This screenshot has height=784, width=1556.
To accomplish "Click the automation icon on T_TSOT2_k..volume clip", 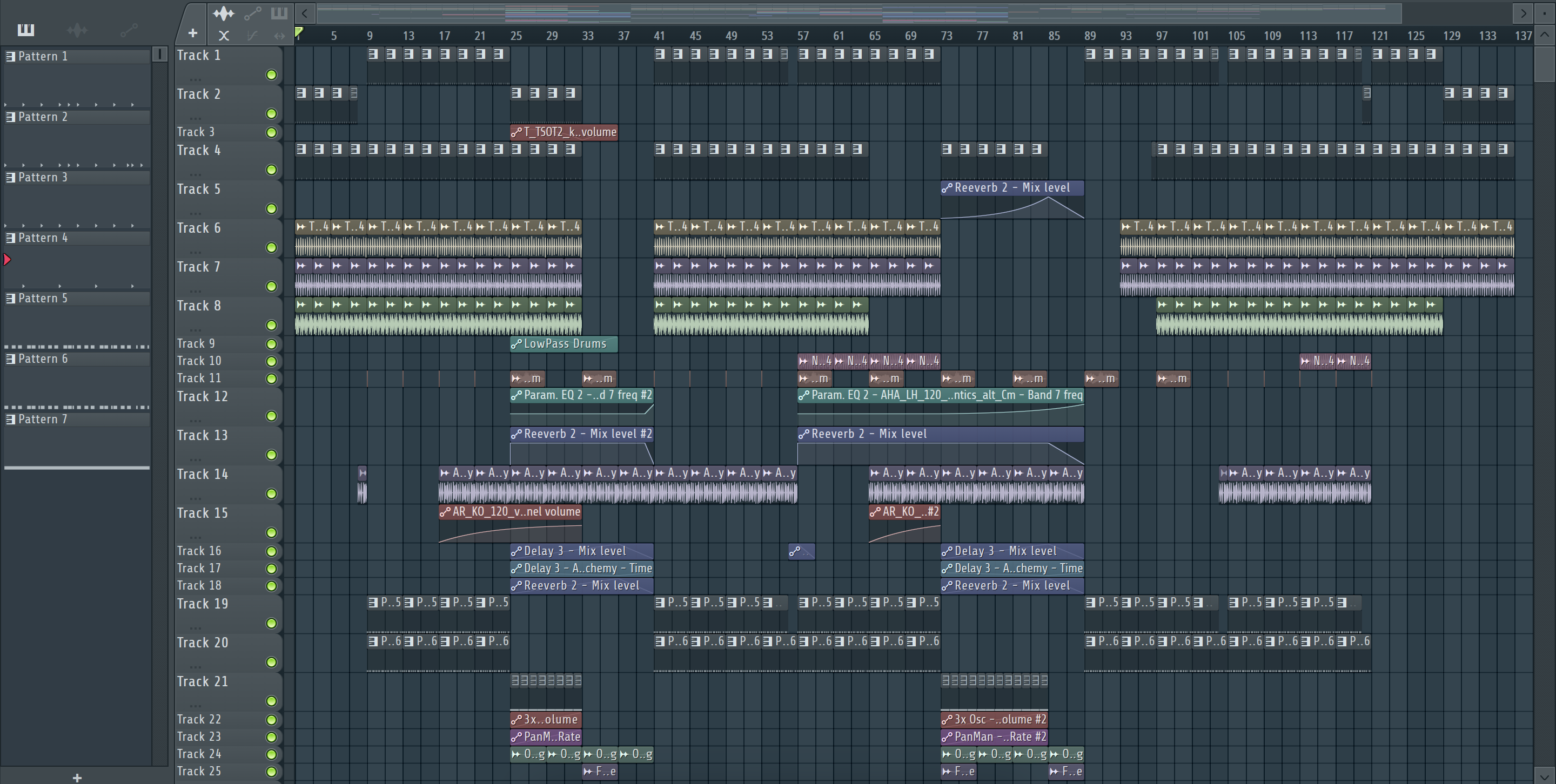I will 517,132.
